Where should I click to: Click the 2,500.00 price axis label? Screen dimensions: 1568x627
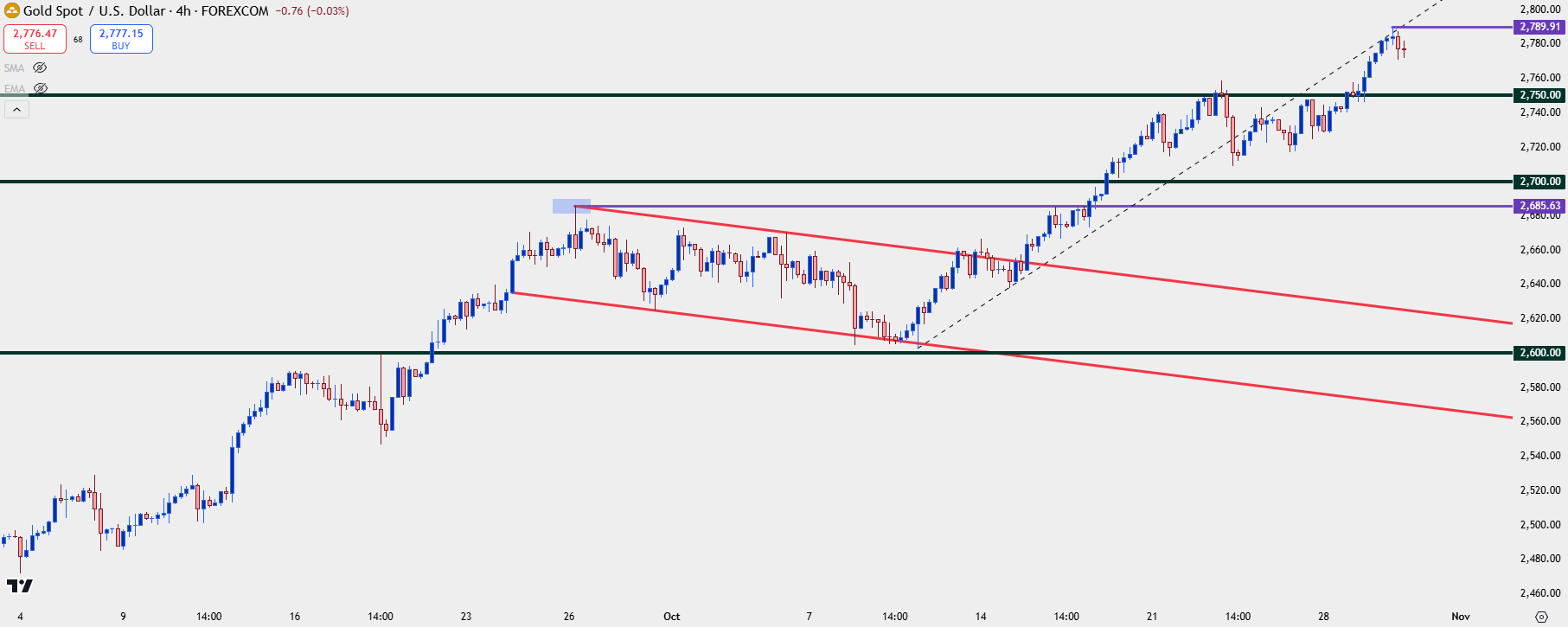pyautogui.click(x=1540, y=525)
